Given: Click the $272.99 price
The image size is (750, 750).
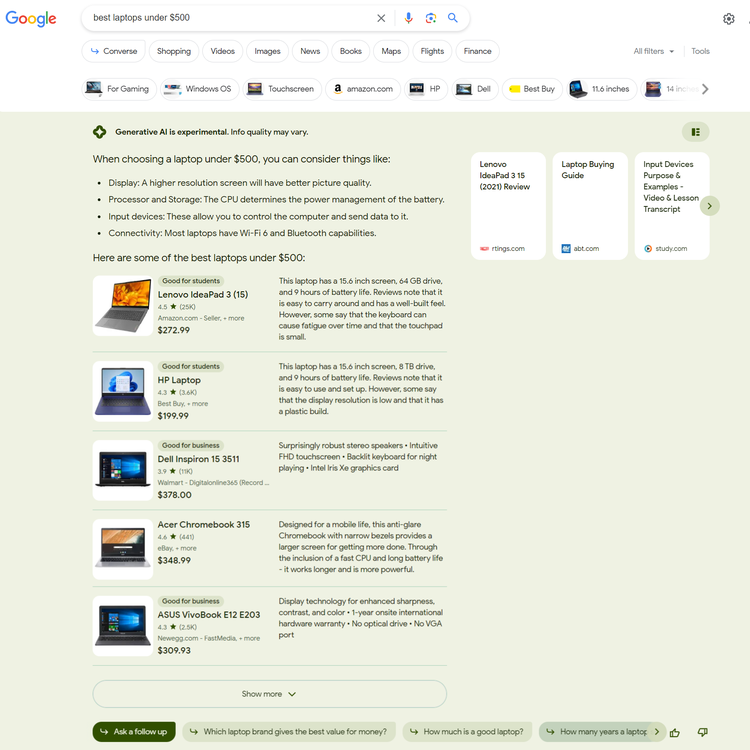Looking at the screenshot, I should coord(174,331).
